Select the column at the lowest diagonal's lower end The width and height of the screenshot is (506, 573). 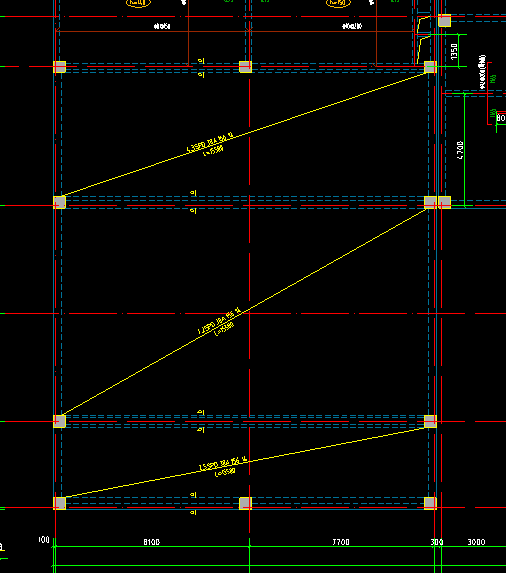click(x=60, y=503)
